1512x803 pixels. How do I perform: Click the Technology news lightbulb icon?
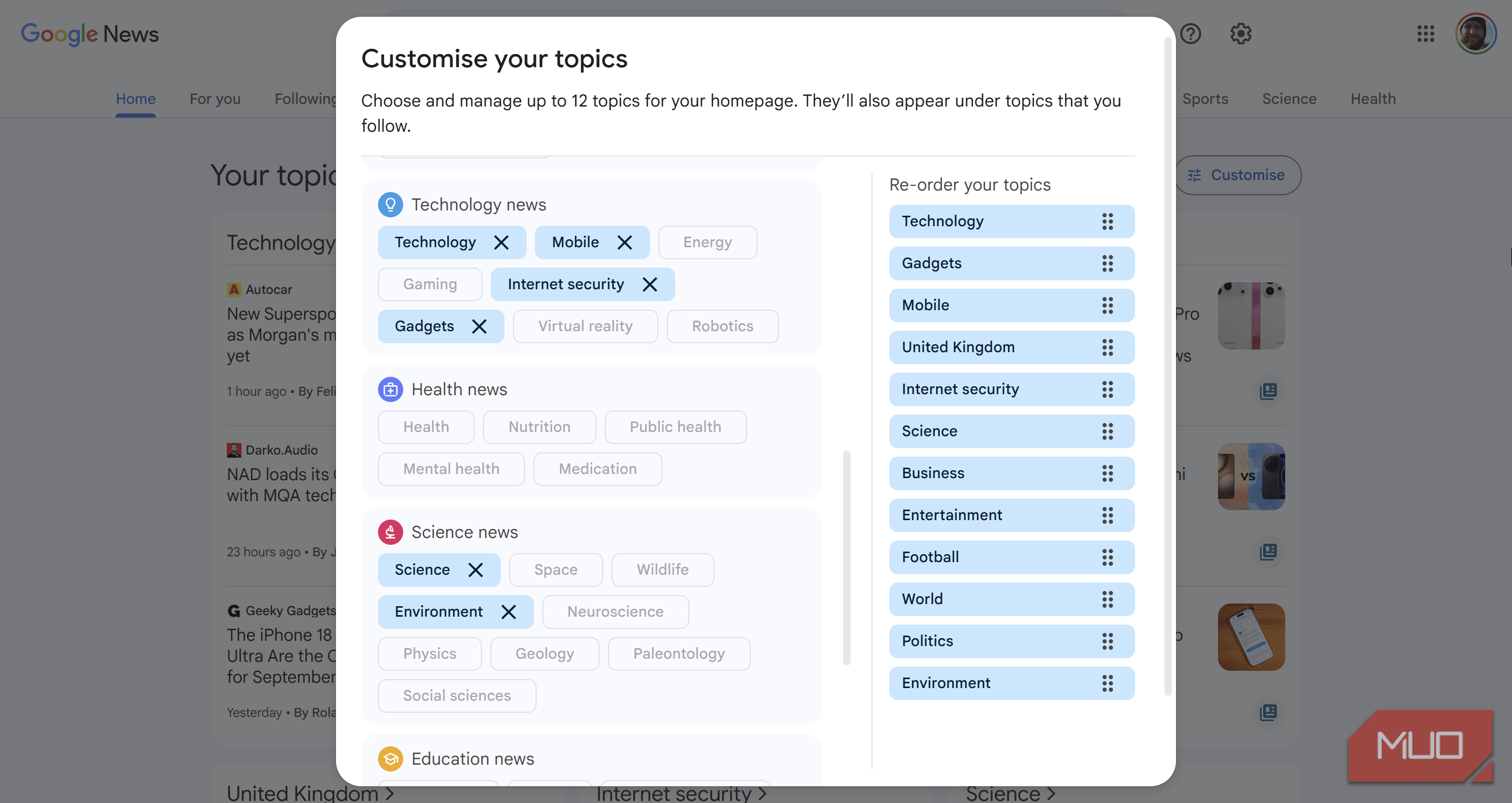(x=390, y=205)
